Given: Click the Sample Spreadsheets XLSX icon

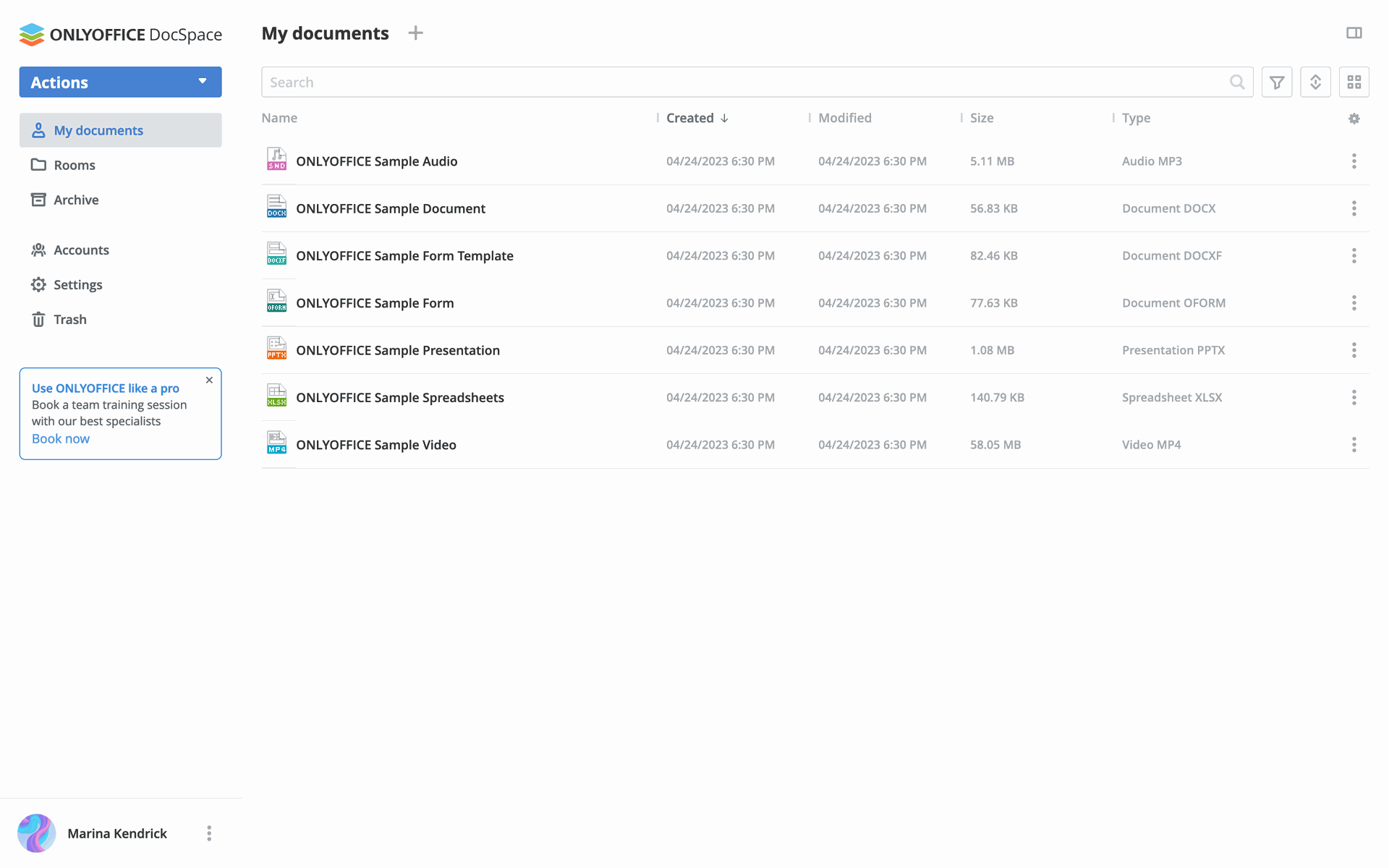Looking at the screenshot, I should [x=276, y=396].
